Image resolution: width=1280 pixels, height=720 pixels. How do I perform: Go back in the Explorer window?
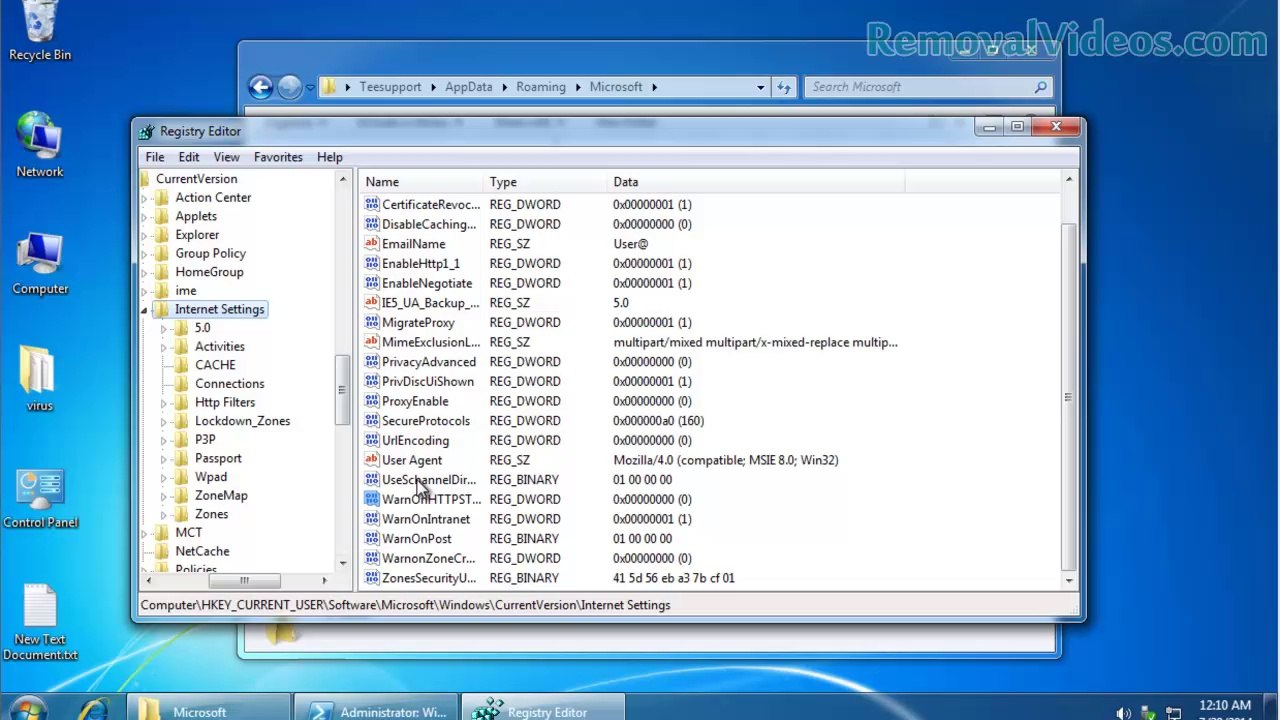pos(261,87)
